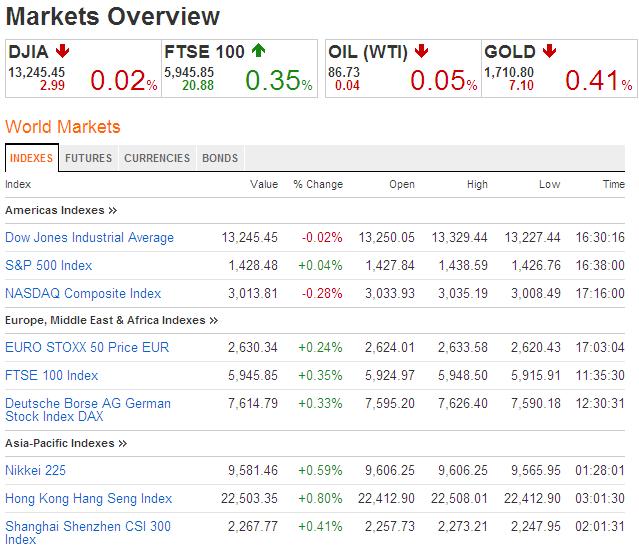The height and width of the screenshot is (553, 639).
Task: Expand Asia-Pacific Indexes section link
Action: click(x=66, y=443)
